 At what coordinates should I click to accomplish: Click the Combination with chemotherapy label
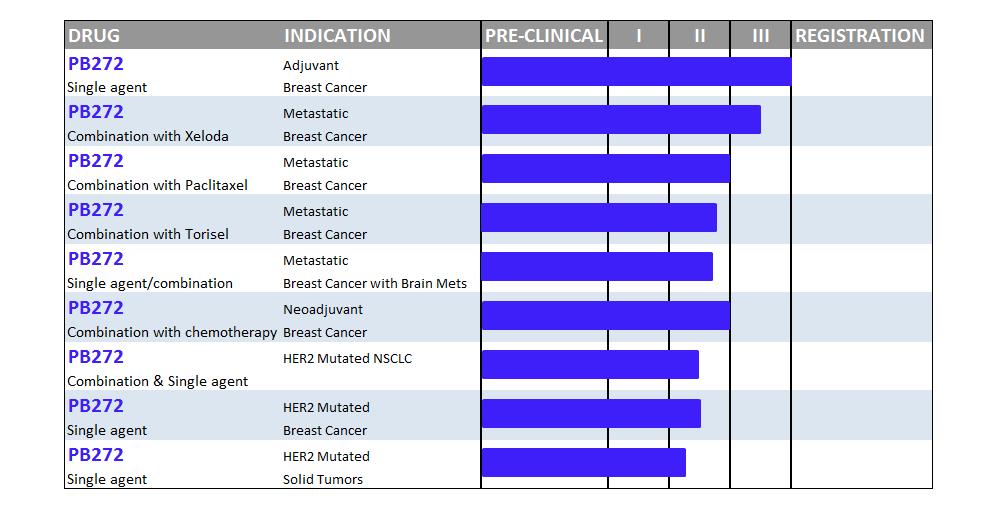172,332
